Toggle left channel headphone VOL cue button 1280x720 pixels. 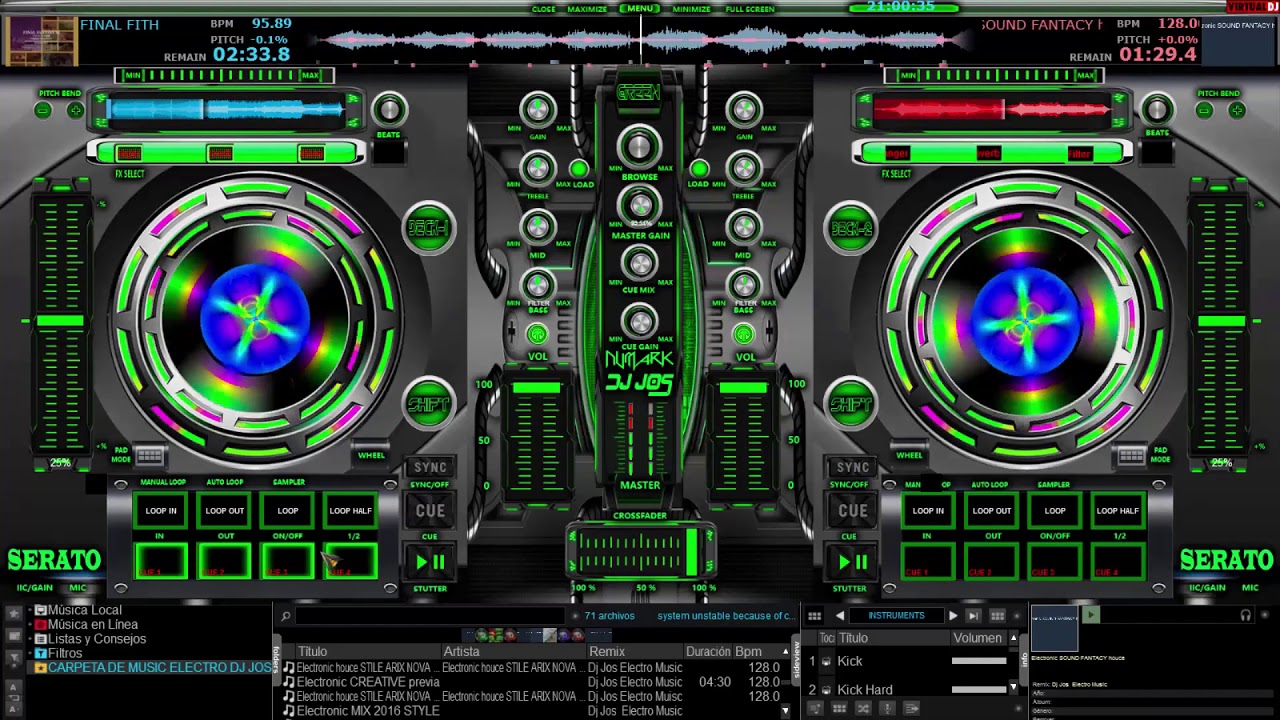(x=538, y=335)
